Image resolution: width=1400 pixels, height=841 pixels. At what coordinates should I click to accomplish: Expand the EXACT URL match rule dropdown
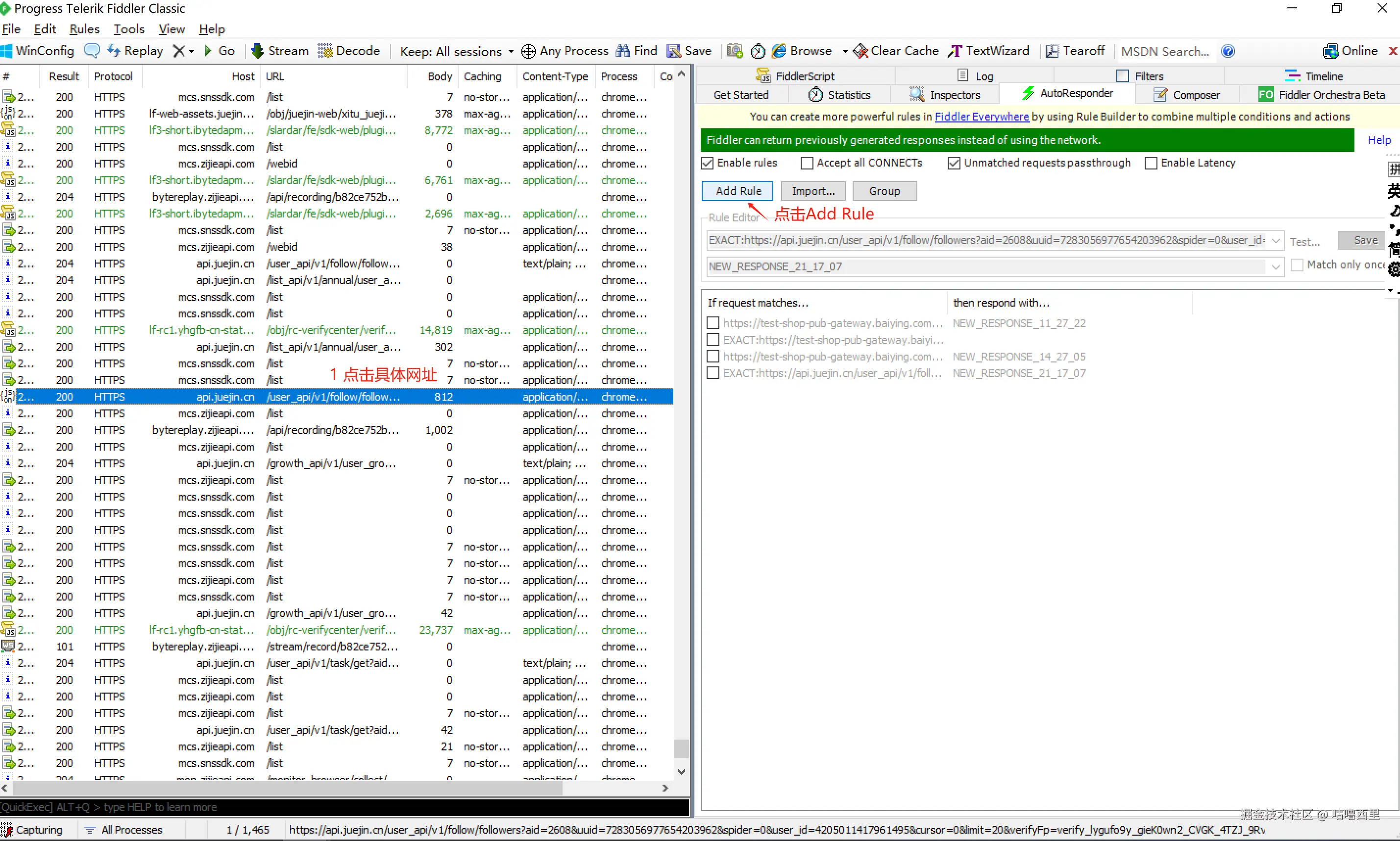pos(1276,241)
